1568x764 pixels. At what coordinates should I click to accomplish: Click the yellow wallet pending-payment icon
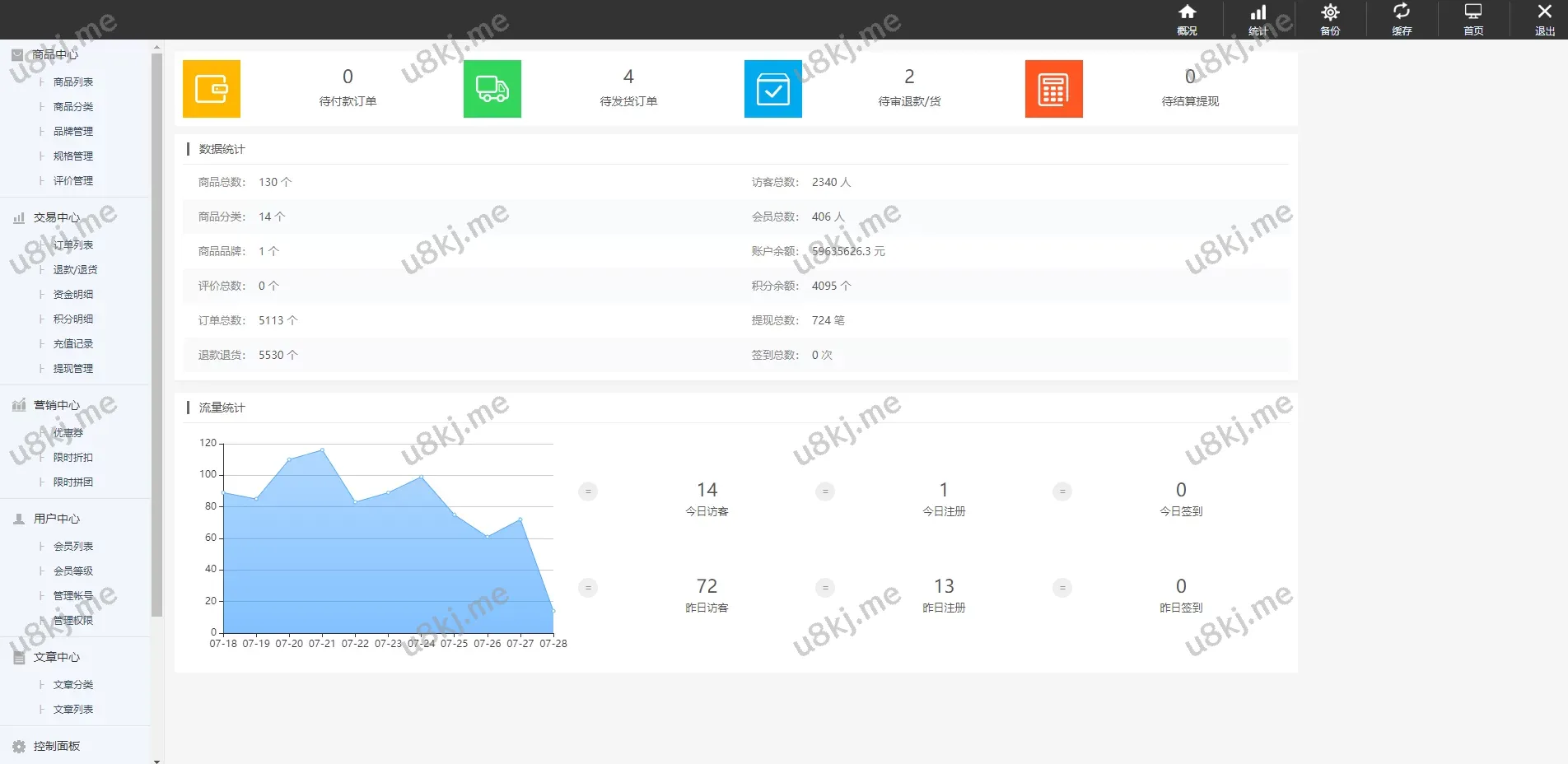click(x=212, y=89)
